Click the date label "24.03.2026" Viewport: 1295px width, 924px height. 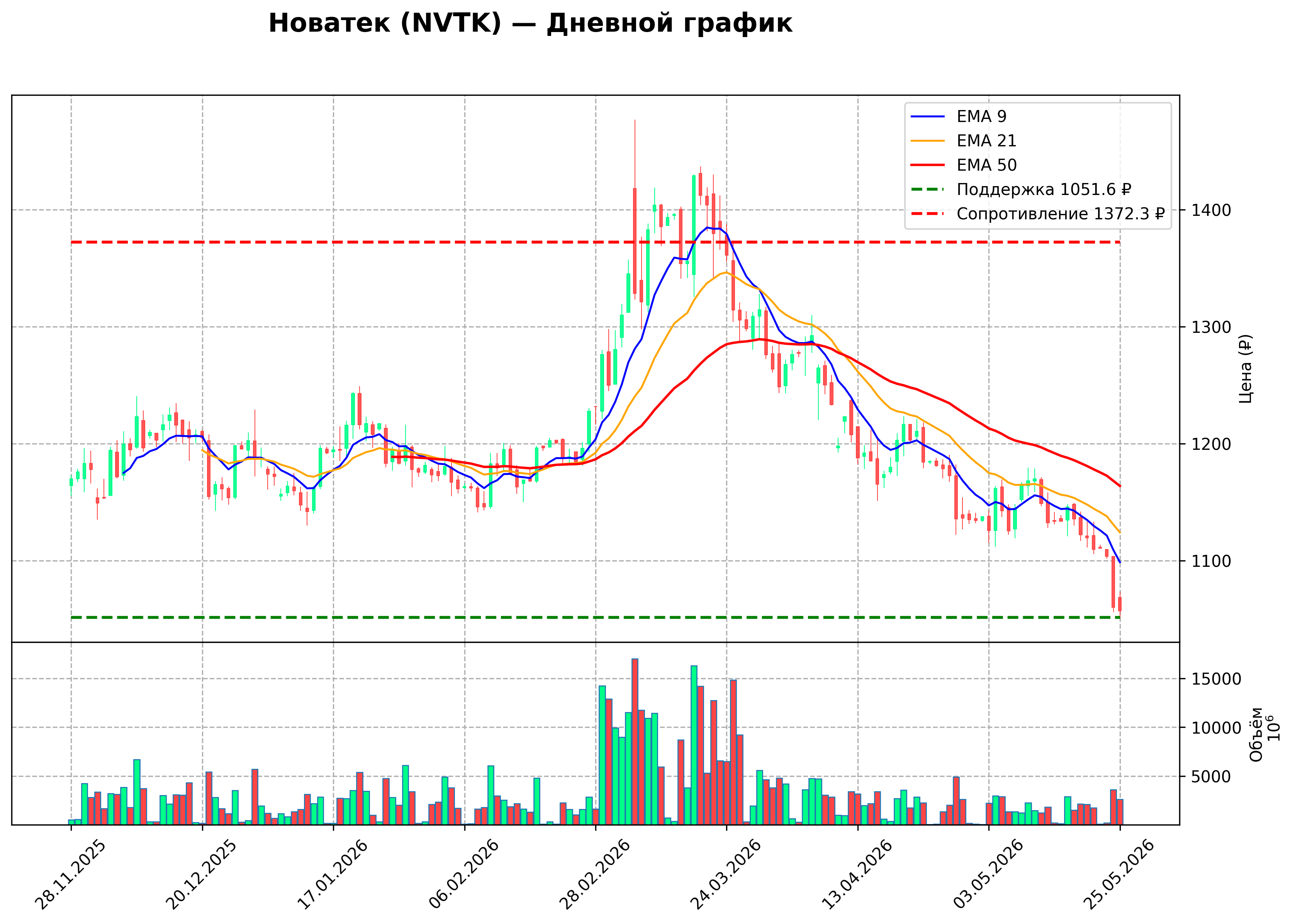coord(726,875)
